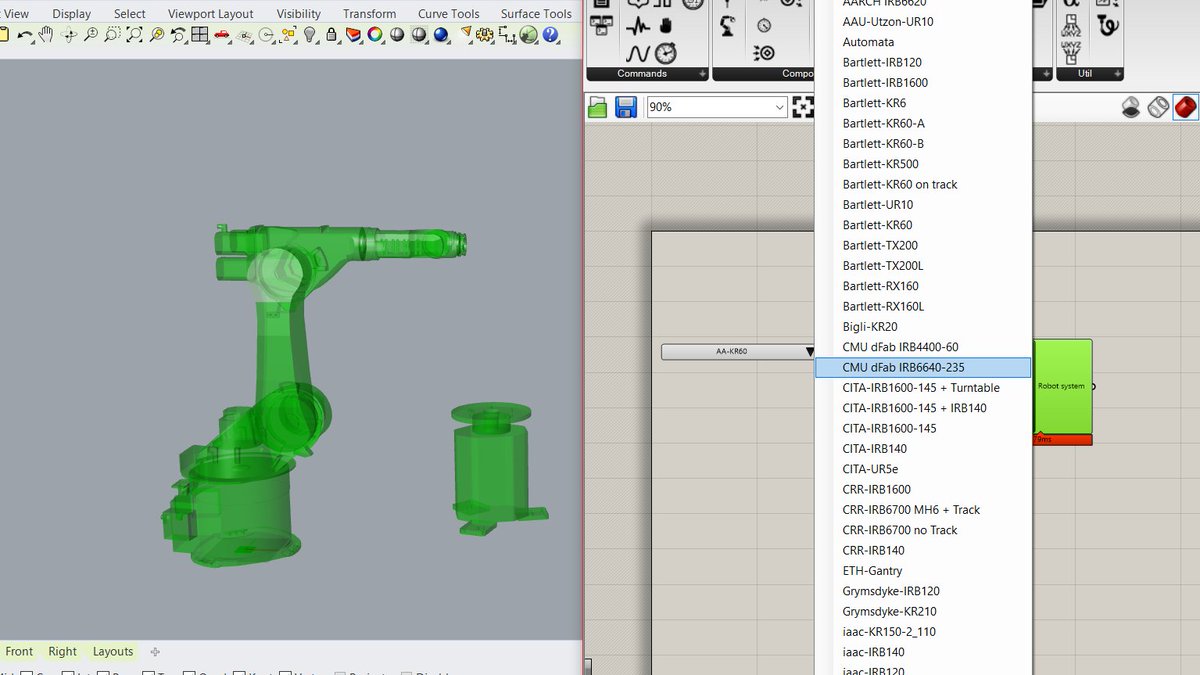Toggle the lightbulb hide objects icon
Image resolution: width=1200 pixels, height=675 pixels.
(309, 34)
